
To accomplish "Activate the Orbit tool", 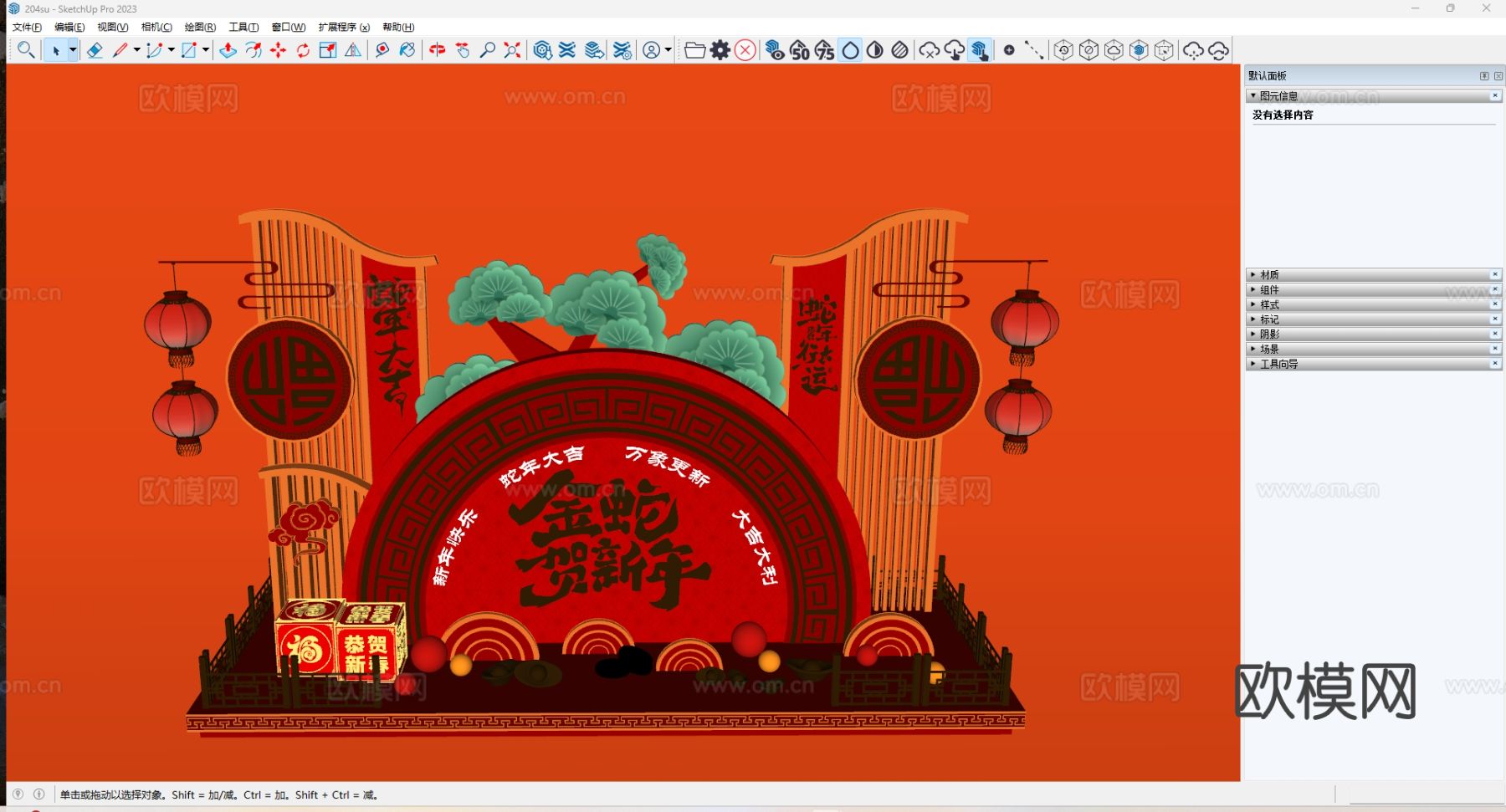I will tap(437, 50).
